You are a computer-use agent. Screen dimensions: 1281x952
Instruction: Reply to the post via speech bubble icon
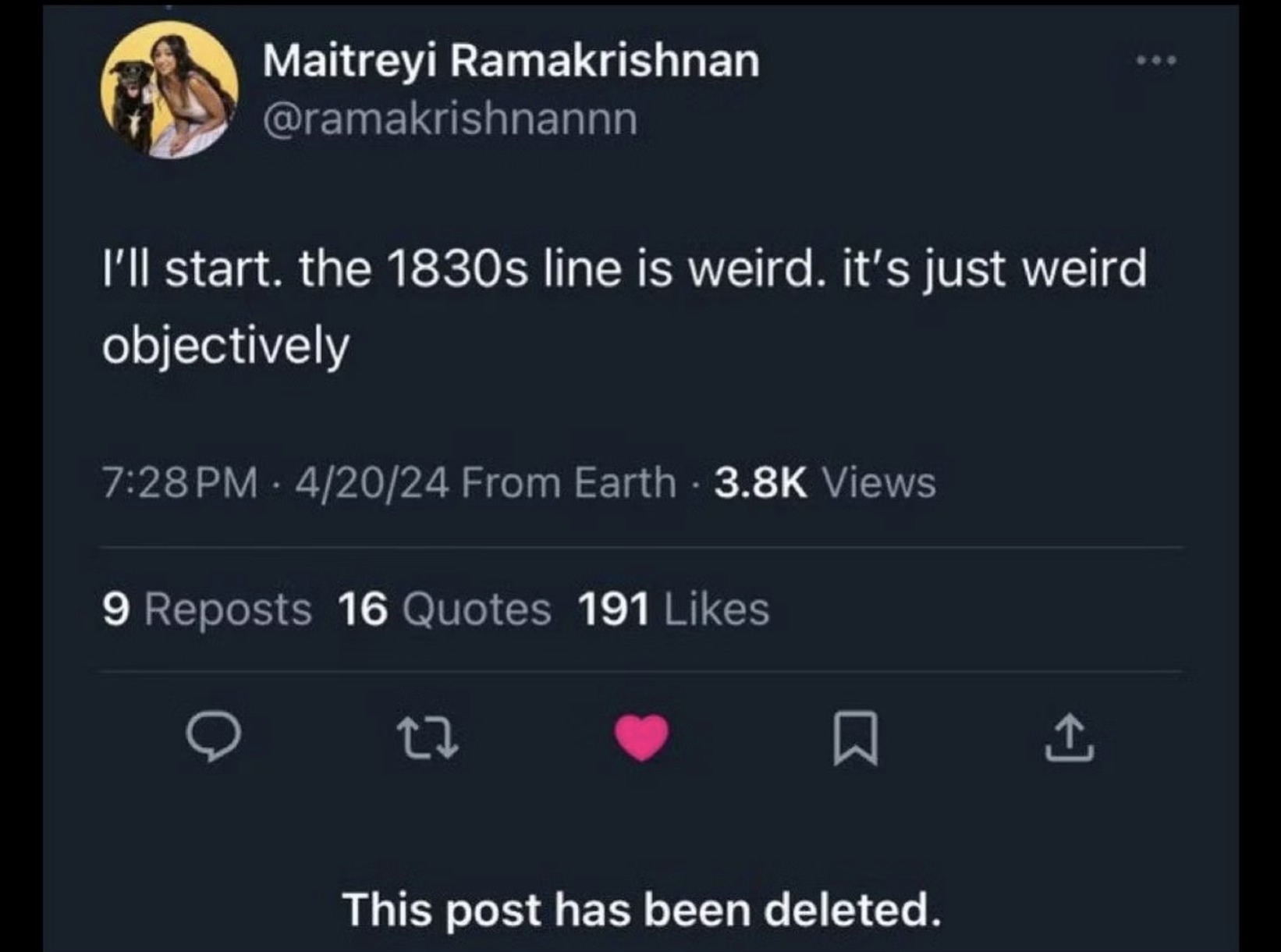(213, 737)
